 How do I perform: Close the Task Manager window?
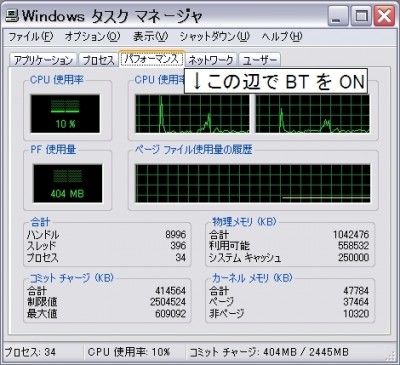[x=384, y=16]
